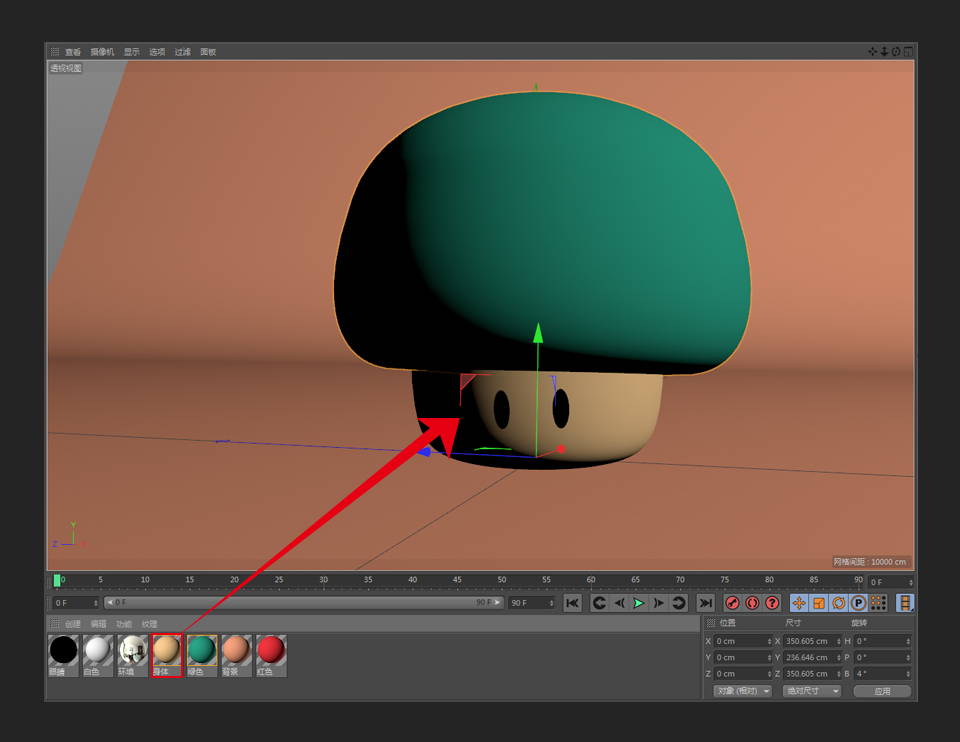Click the record active objects key icon

(732, 603)
